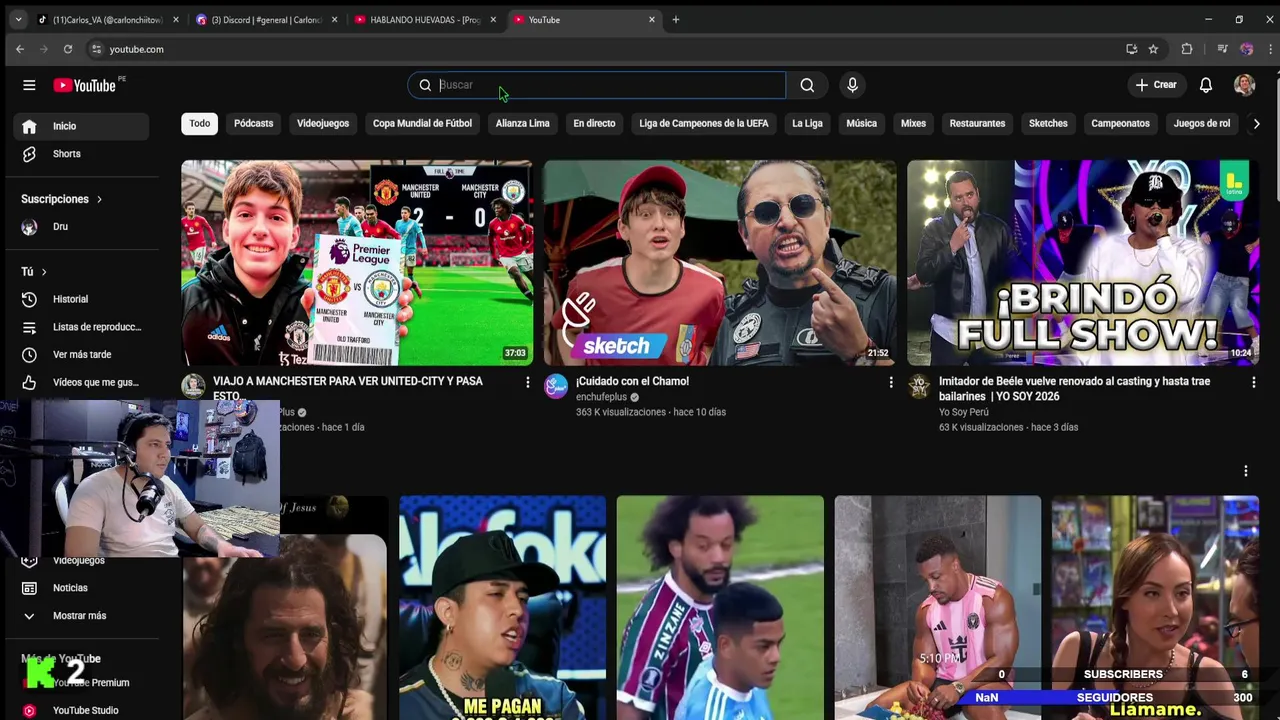
Task: Open options for Cuidado con el Chamo video
Action: 891,382
